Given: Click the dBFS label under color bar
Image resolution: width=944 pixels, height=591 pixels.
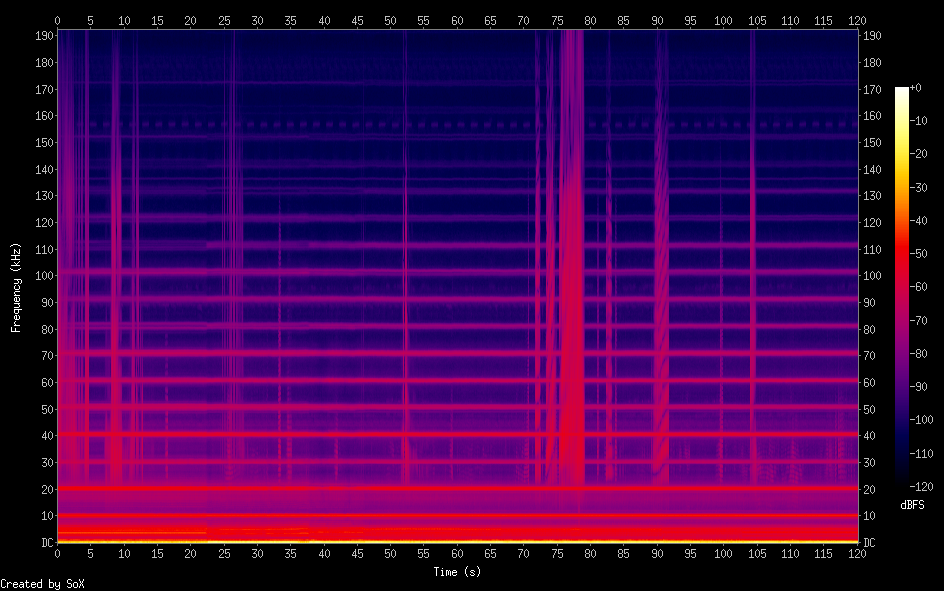Looking at the screenshot, I should pyautogui.click(x=912, y=506).
